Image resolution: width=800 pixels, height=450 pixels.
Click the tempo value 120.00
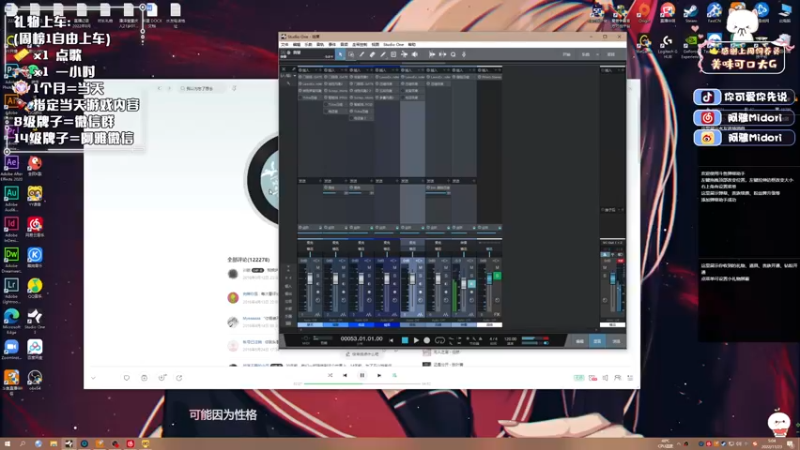coord(510,339)
